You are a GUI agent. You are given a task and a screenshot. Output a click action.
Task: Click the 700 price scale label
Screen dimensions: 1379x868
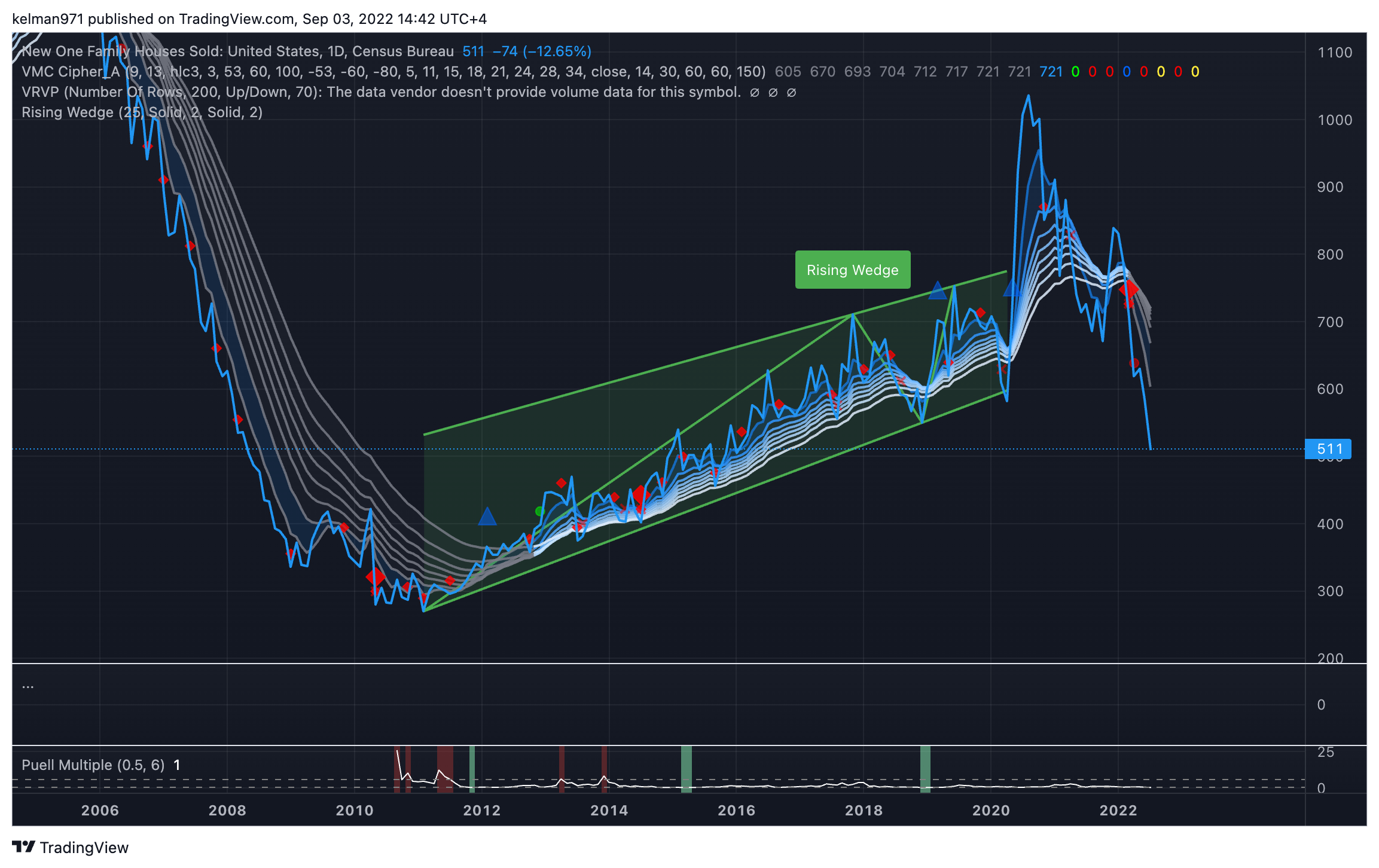pos(1330,322)
